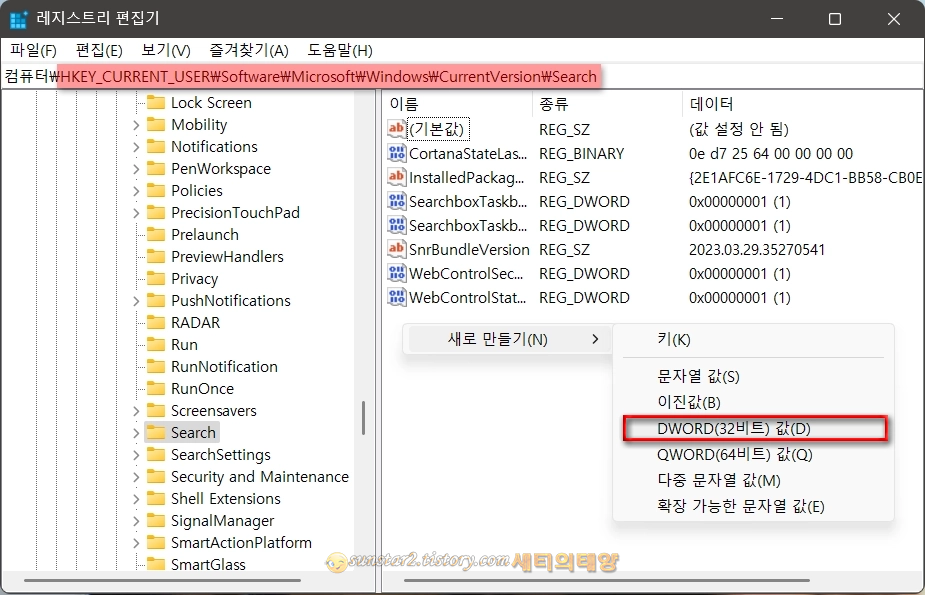Click the InstalledPackag string value icon
This screenshot has width=925, height=595.
(x=394, y=177)
